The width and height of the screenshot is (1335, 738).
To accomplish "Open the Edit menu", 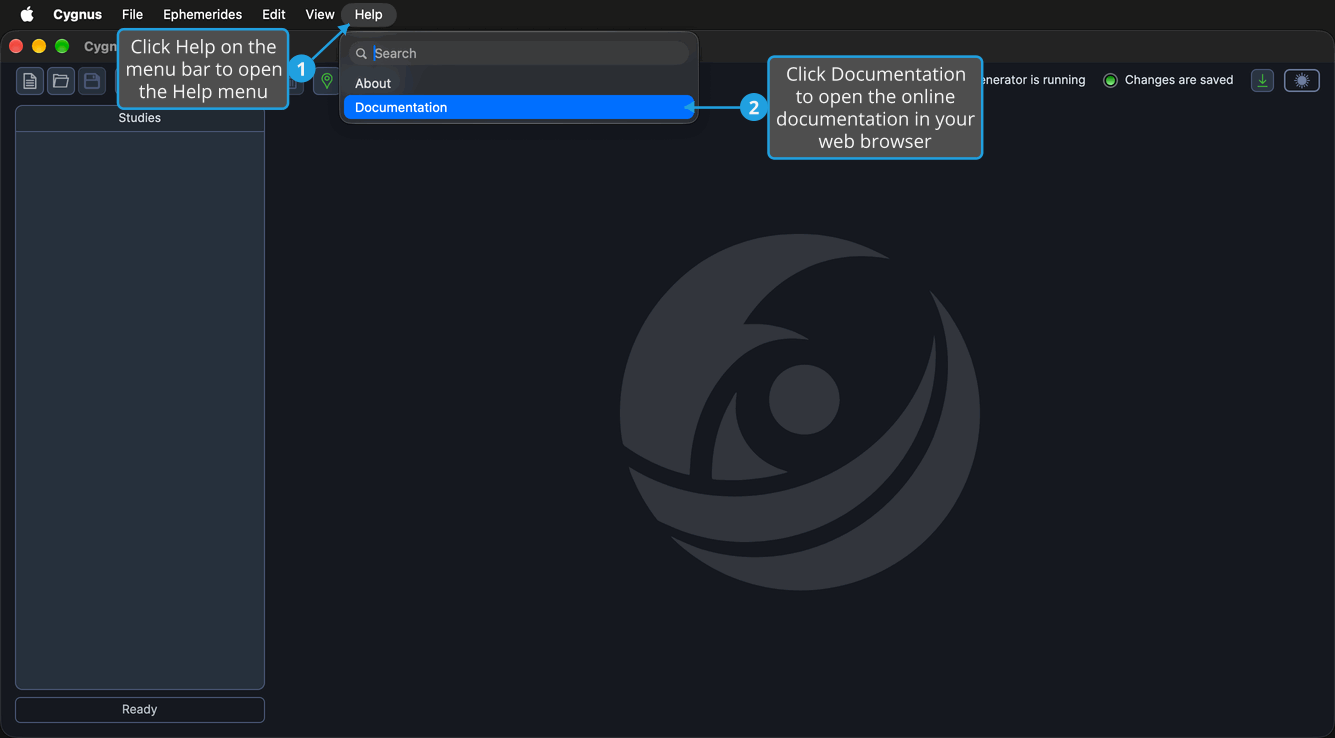I will (x=274, y=15).
